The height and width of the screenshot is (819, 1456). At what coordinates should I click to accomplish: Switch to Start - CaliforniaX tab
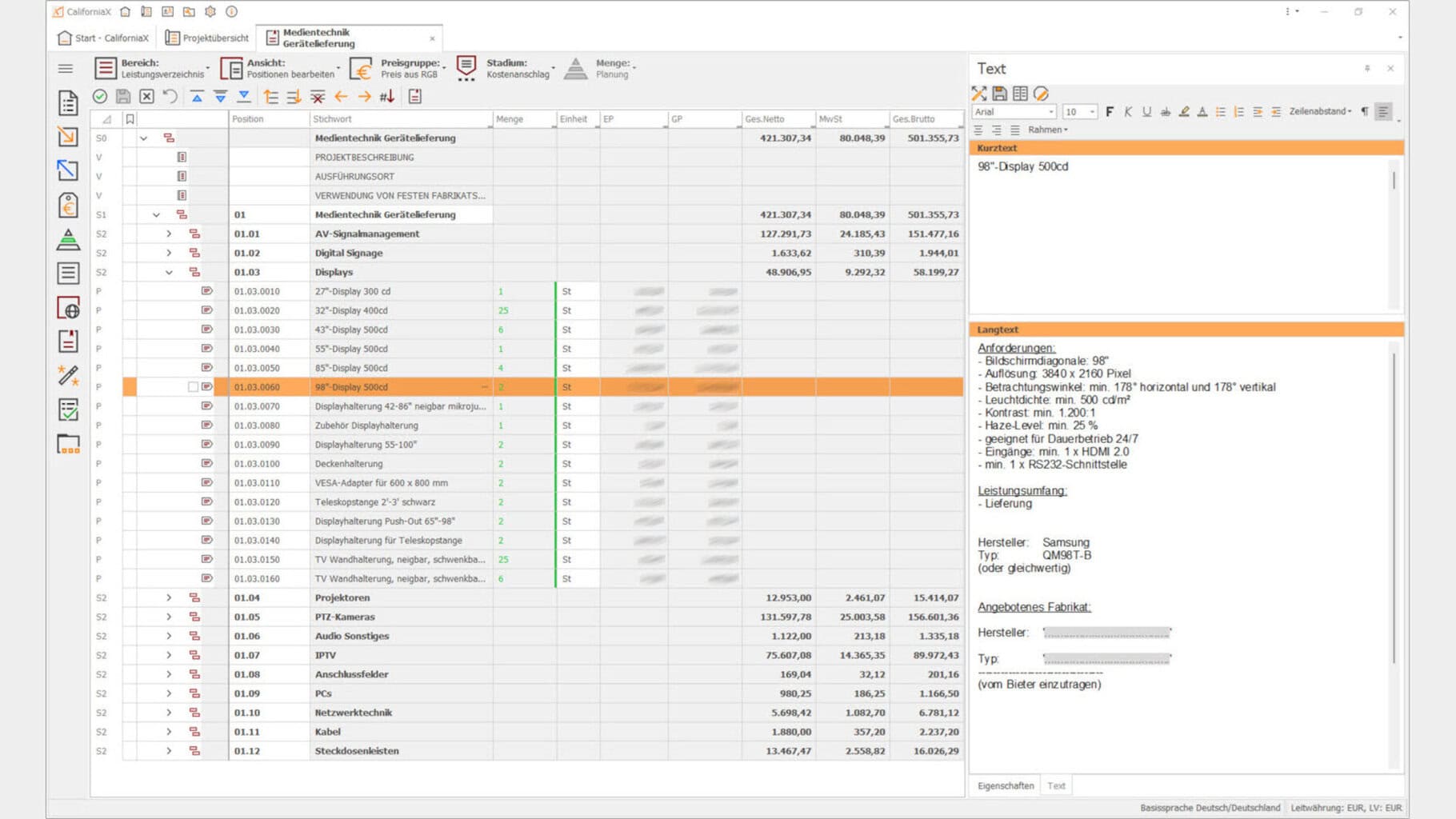point(103,38)
